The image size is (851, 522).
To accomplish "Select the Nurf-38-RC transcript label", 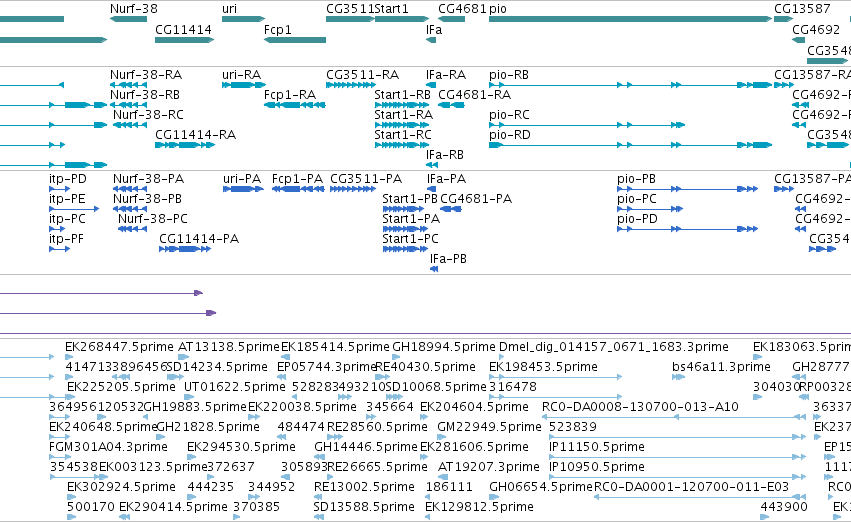I will [x=148, y=114].
